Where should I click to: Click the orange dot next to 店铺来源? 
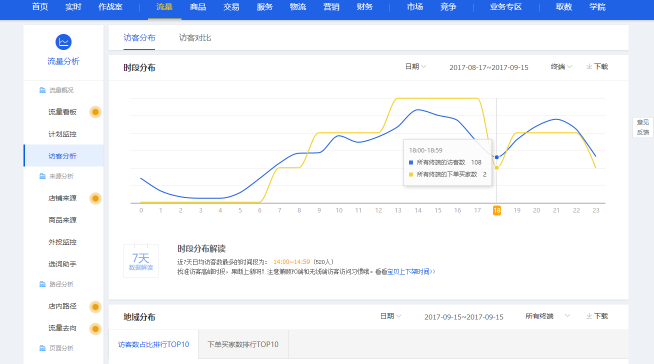pyautogui.click(x=95, y=198)
